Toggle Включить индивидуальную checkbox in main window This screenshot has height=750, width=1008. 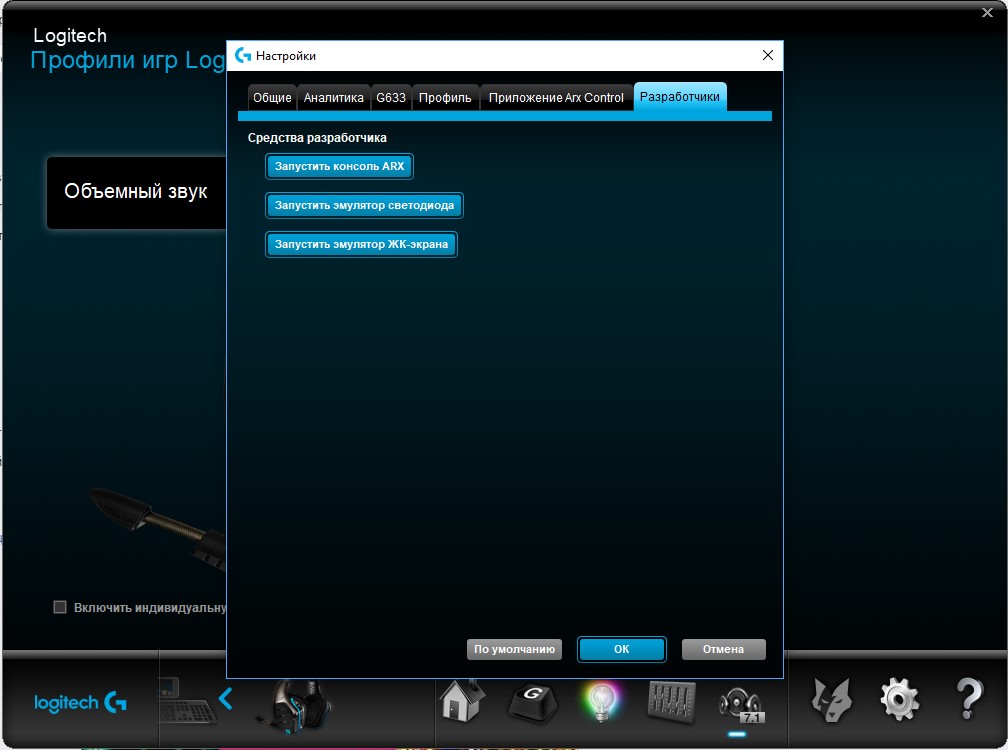[60, 607]
